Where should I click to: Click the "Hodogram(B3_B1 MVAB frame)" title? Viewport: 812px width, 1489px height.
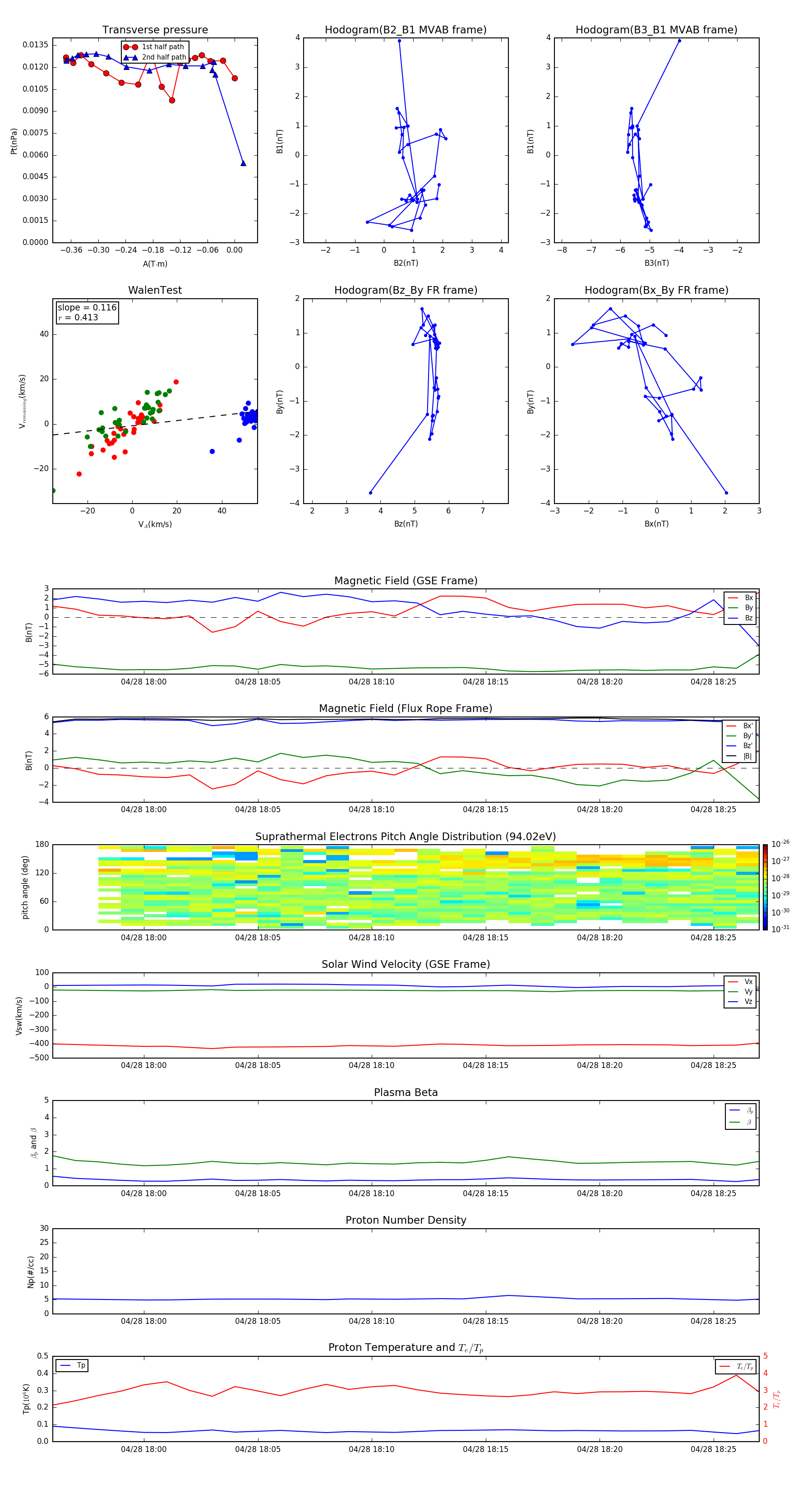(x=656, y=29)
